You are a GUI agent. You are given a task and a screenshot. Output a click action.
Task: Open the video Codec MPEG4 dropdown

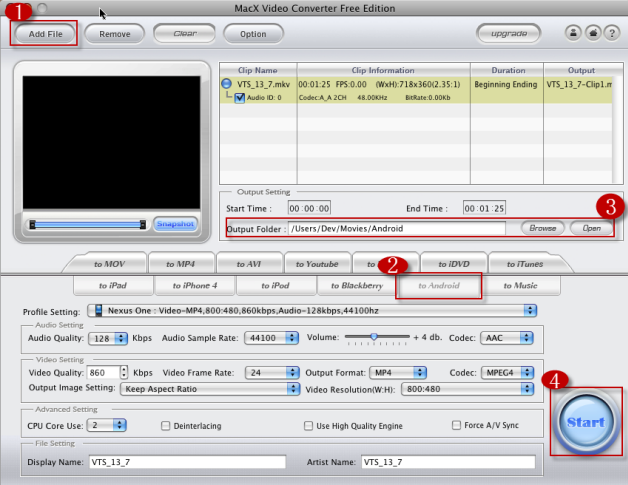click(507, 373)
